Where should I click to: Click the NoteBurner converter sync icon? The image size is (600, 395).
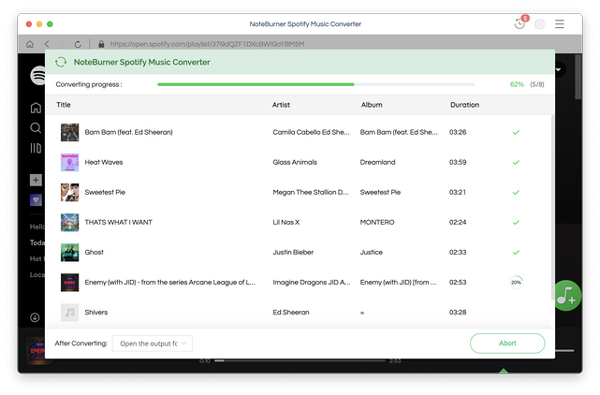[61, 62]
